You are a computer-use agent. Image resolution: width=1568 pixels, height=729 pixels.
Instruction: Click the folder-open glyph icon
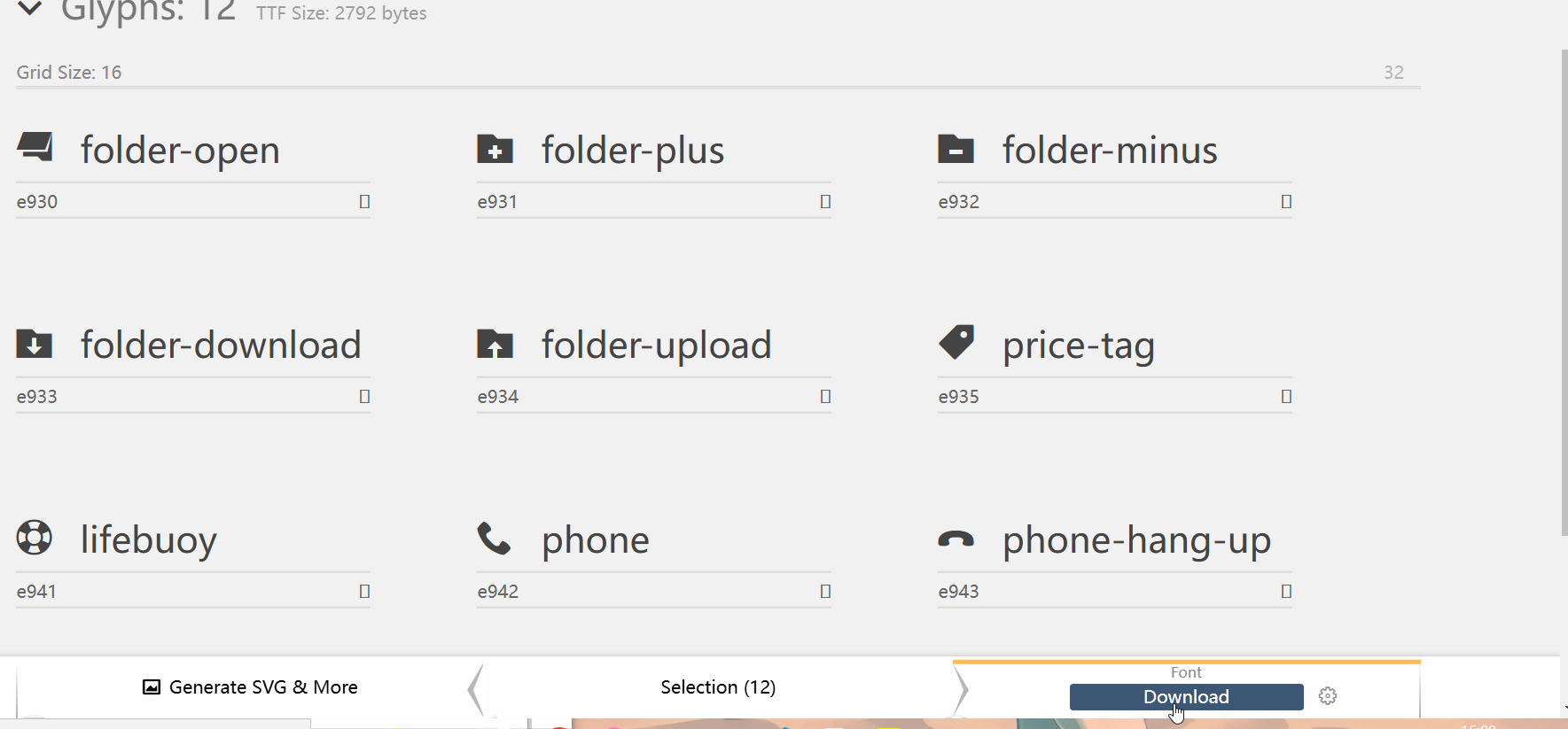[35, 148]
